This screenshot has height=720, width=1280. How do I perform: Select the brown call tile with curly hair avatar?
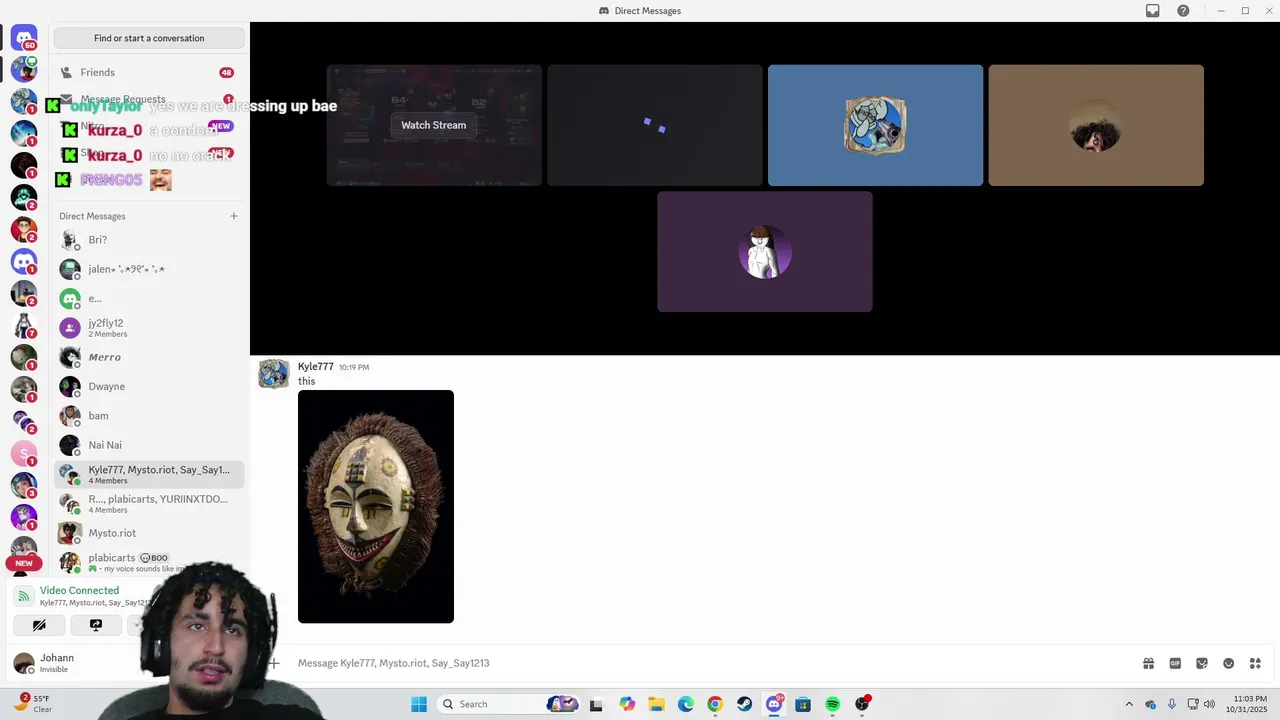coord(1096,125)
